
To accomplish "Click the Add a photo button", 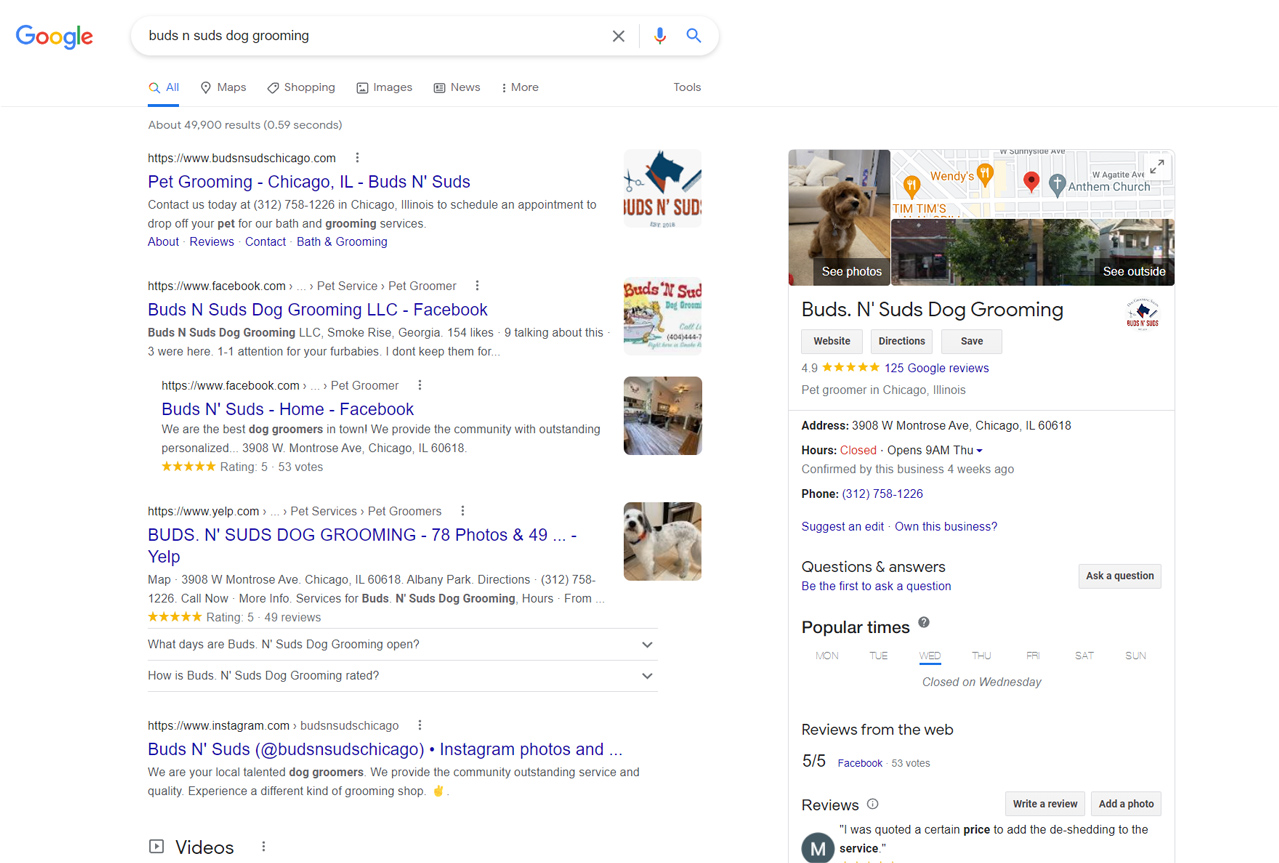I will (1126, 804).
